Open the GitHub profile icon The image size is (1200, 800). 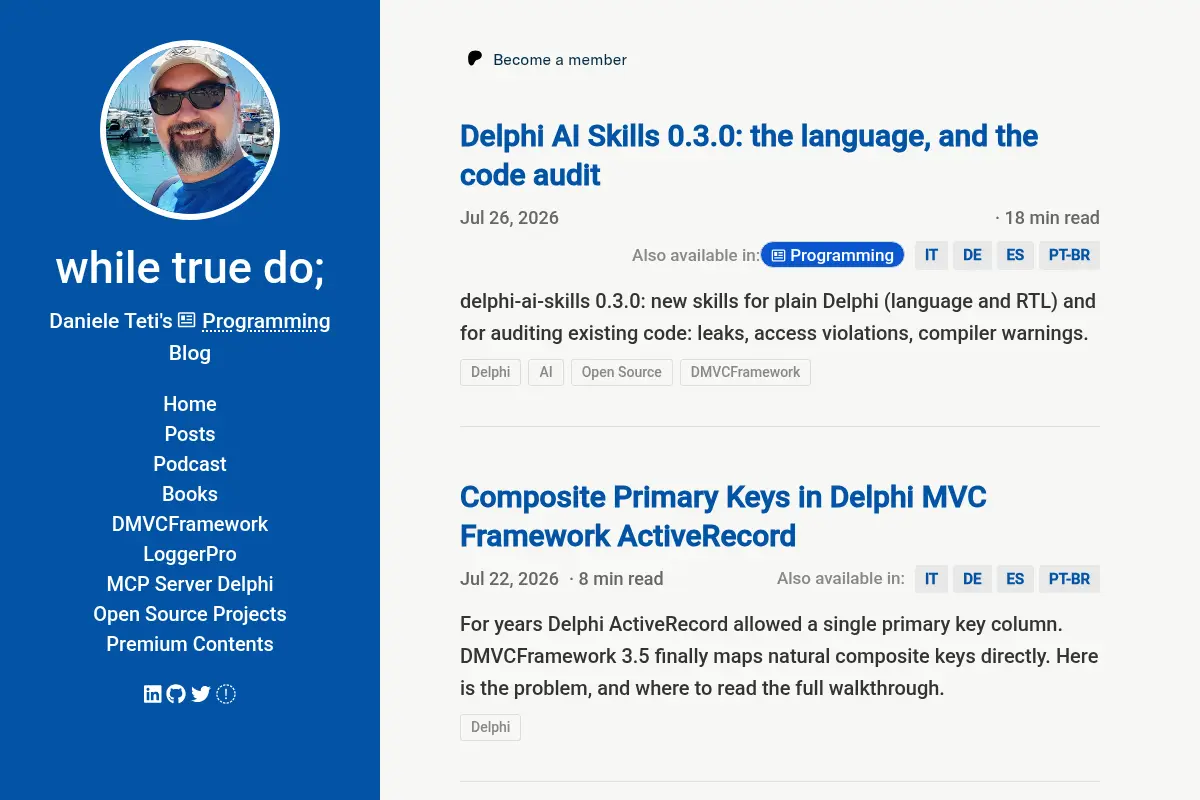(176, 694)
